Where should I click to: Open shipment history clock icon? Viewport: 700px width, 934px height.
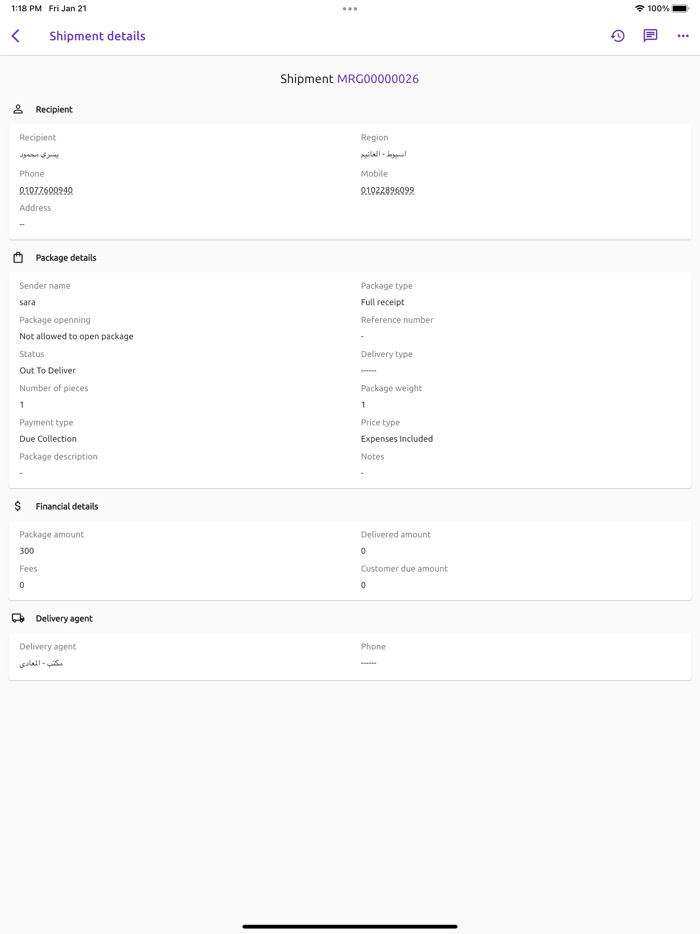point(618,36)
